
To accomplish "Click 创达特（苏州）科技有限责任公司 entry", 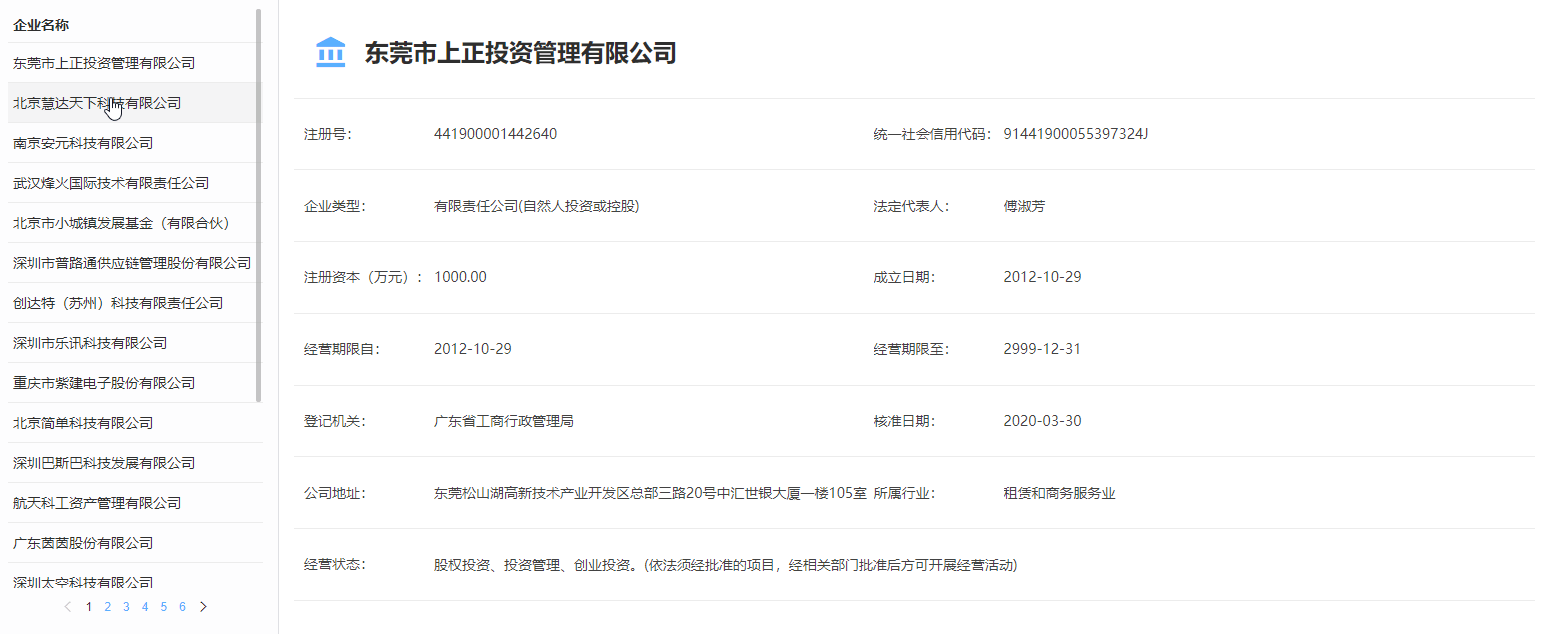I will (x=118, y=303).
